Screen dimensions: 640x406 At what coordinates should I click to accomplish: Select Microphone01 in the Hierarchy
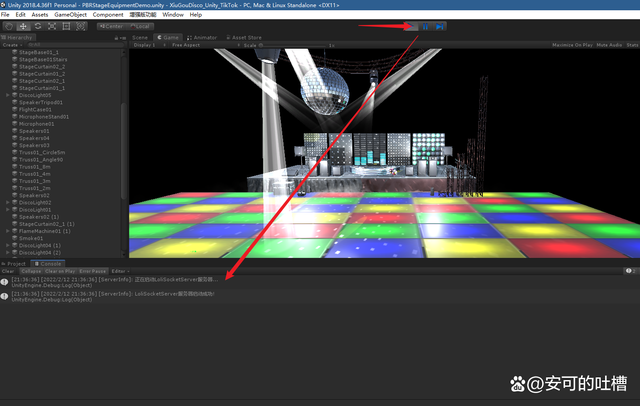(38, 123)
